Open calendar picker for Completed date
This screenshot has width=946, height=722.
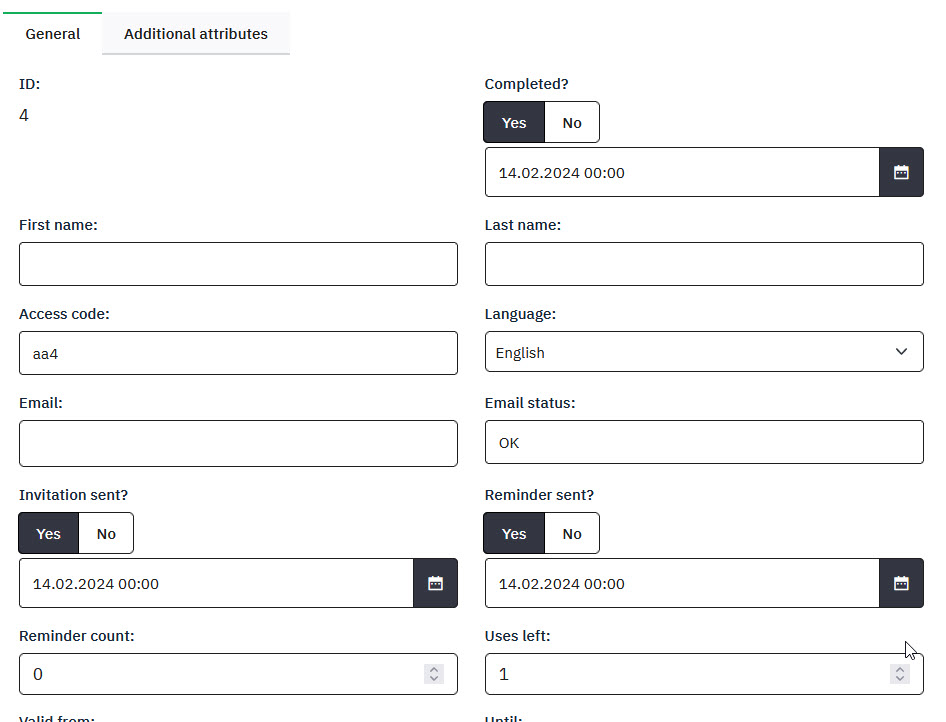pyautogui.click(x=901, y=172)
